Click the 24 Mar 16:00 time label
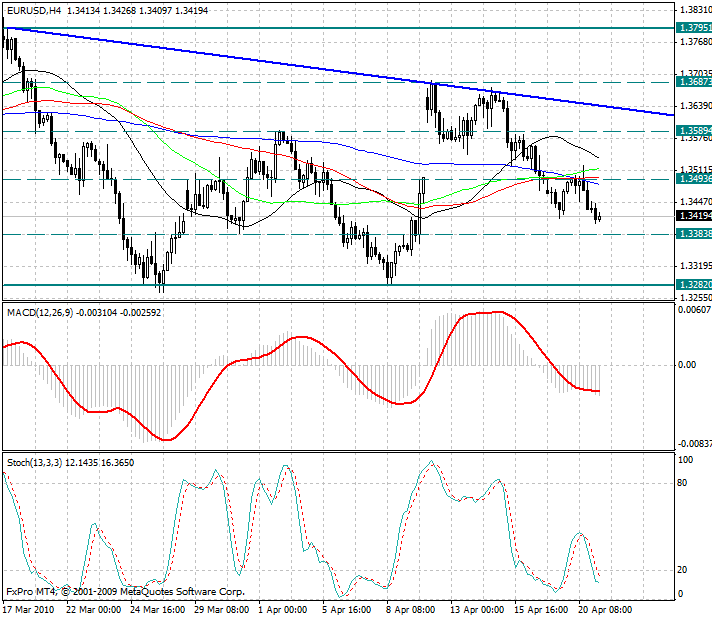Image resolution: width=712 pixels, height=617 pixels. [x=158, y=609]
